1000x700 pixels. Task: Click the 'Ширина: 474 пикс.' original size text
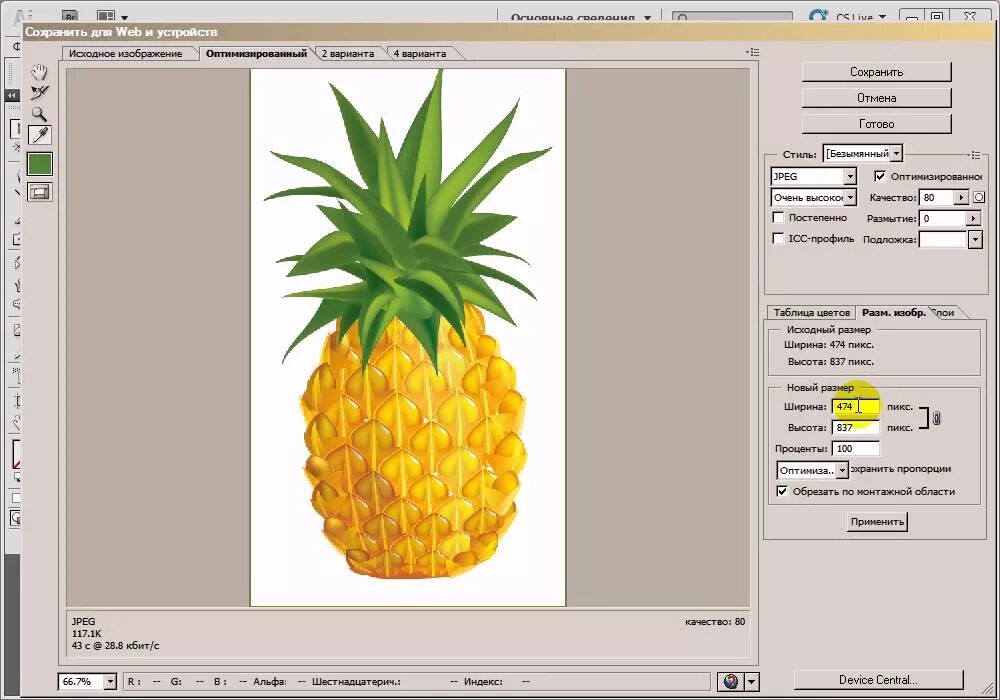(x=828, y=344)
